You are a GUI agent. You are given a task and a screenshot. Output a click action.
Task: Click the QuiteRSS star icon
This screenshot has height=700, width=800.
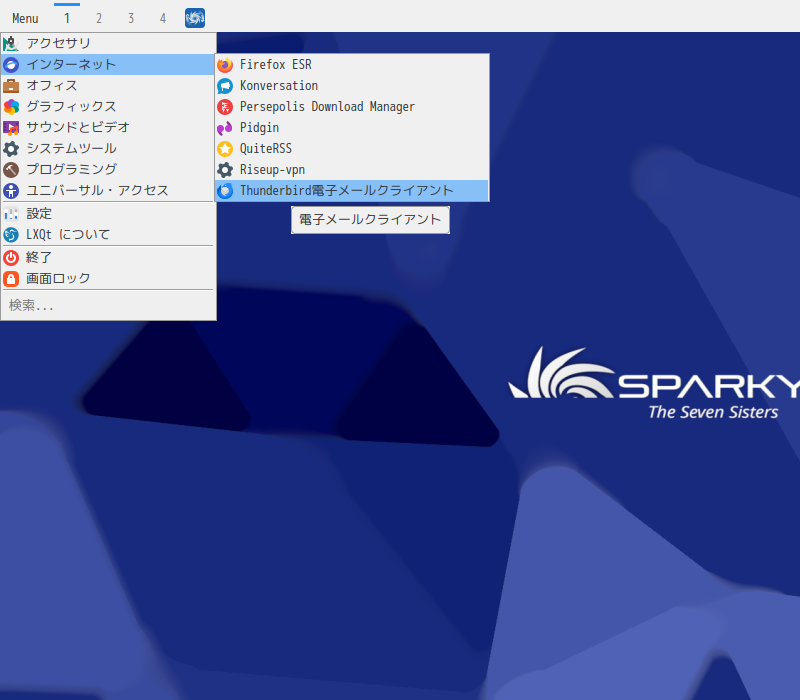[x=225, y=148]
